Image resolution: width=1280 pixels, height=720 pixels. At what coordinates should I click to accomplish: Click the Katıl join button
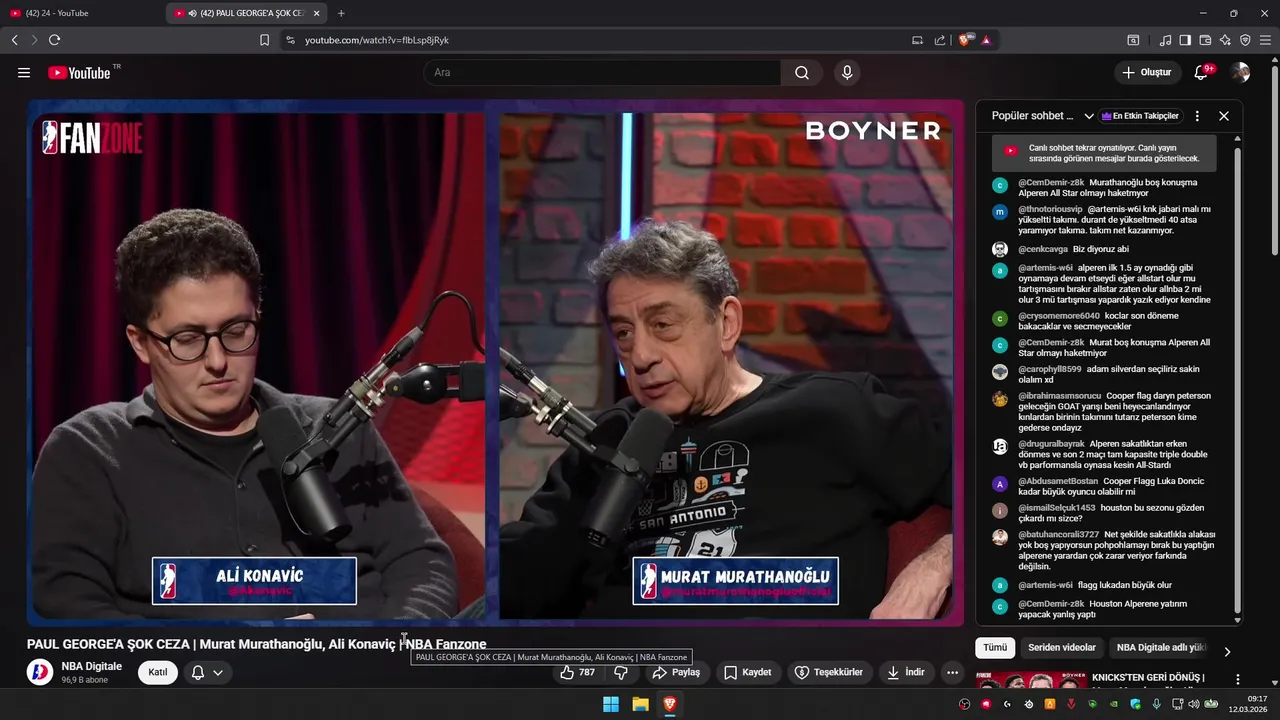[x=158, y=672]
